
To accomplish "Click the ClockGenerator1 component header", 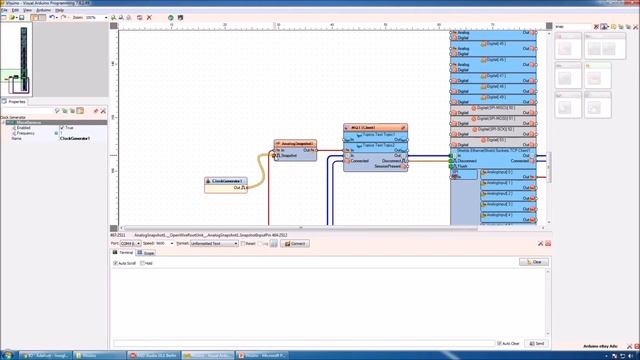I will coord(226,181).
